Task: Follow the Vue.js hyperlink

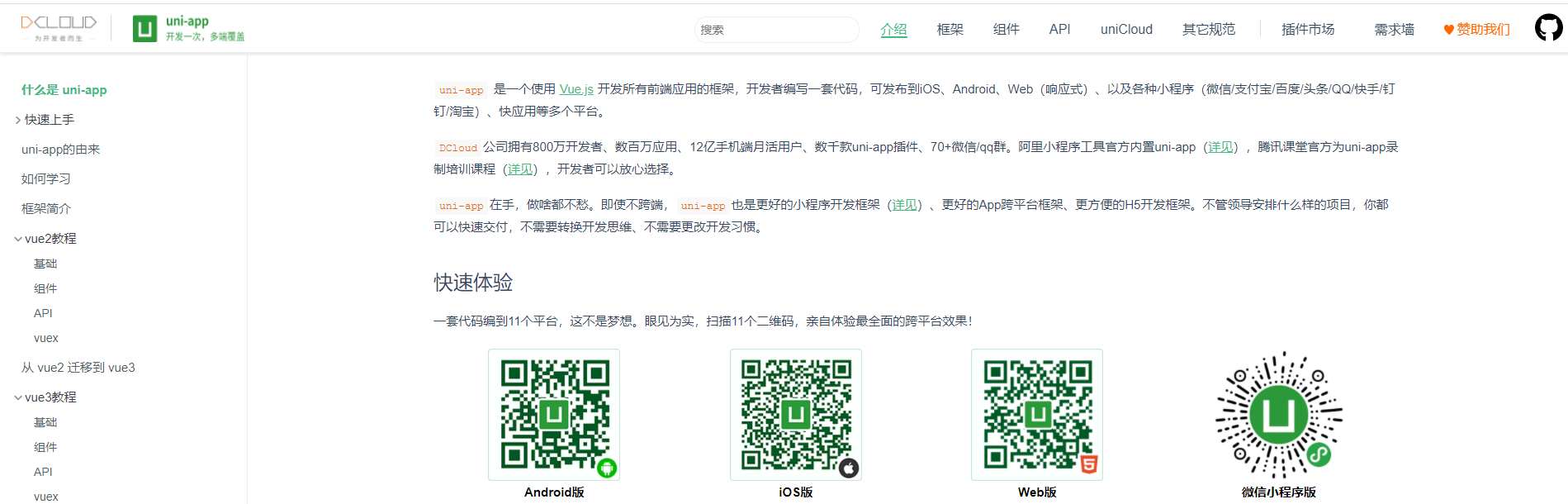Action: coord(576,89)
